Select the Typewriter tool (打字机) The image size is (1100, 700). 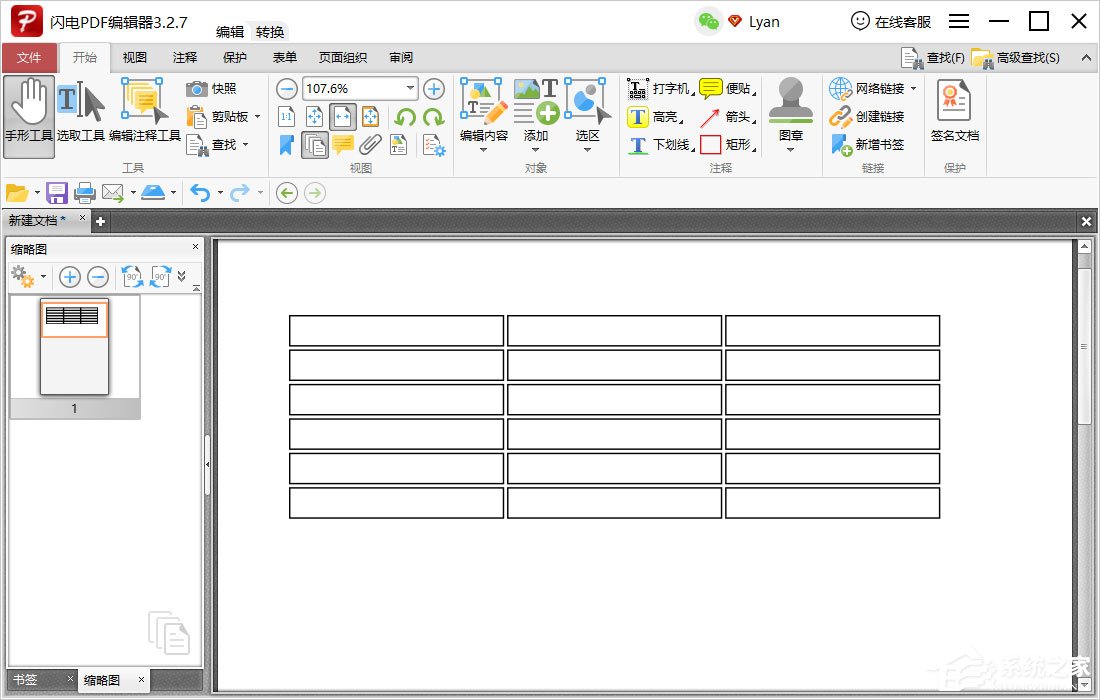coord(659,88)
